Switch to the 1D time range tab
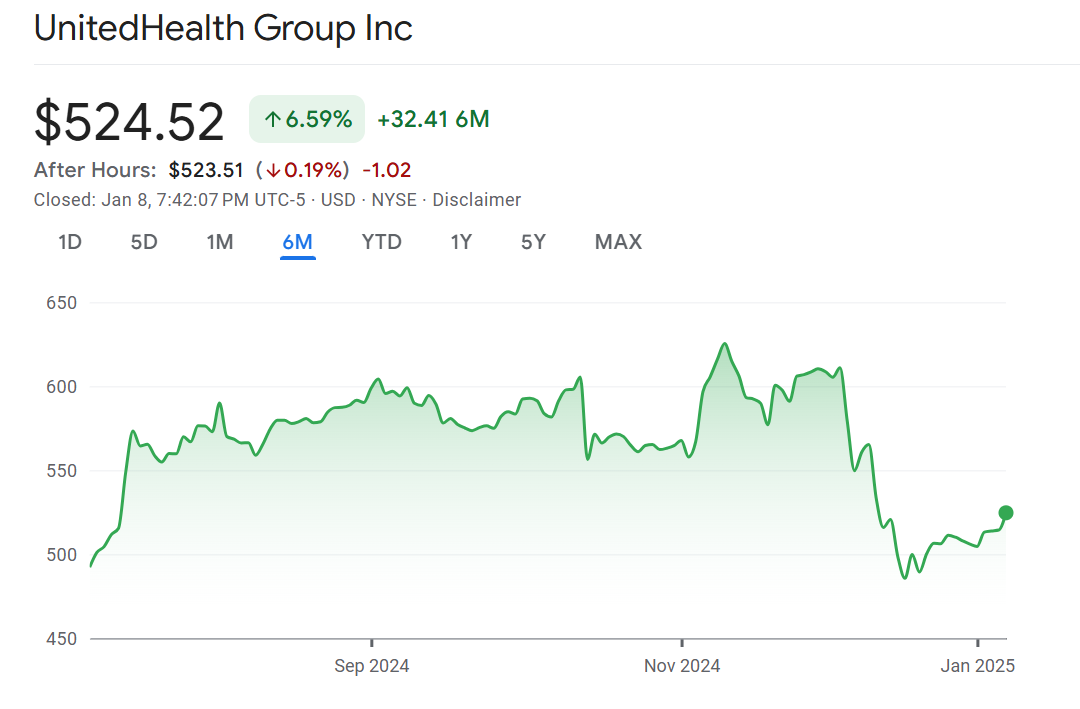 (69, 242)
